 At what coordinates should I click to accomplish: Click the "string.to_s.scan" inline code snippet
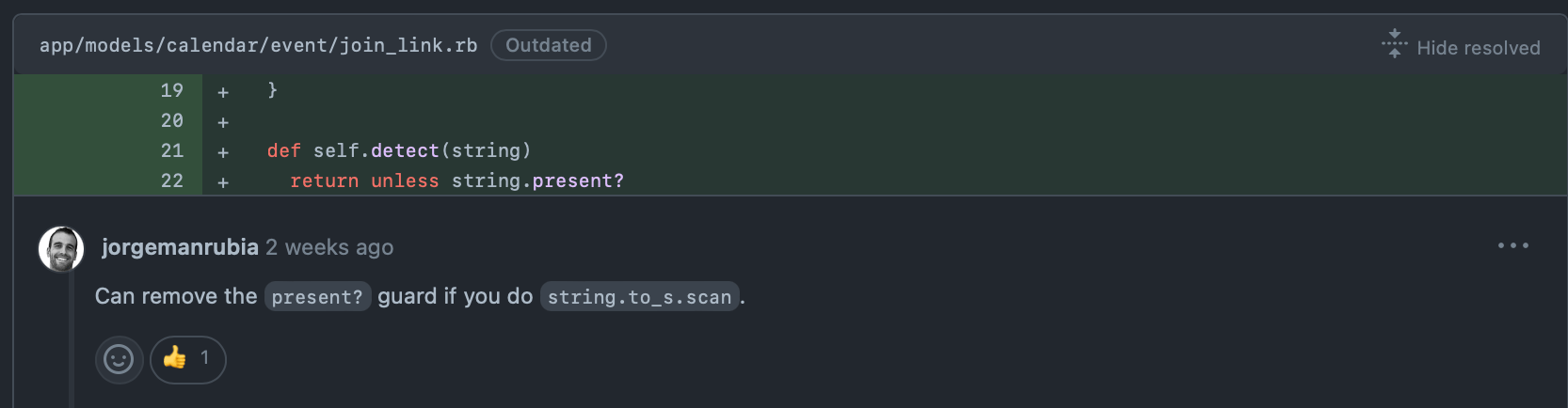639,297
